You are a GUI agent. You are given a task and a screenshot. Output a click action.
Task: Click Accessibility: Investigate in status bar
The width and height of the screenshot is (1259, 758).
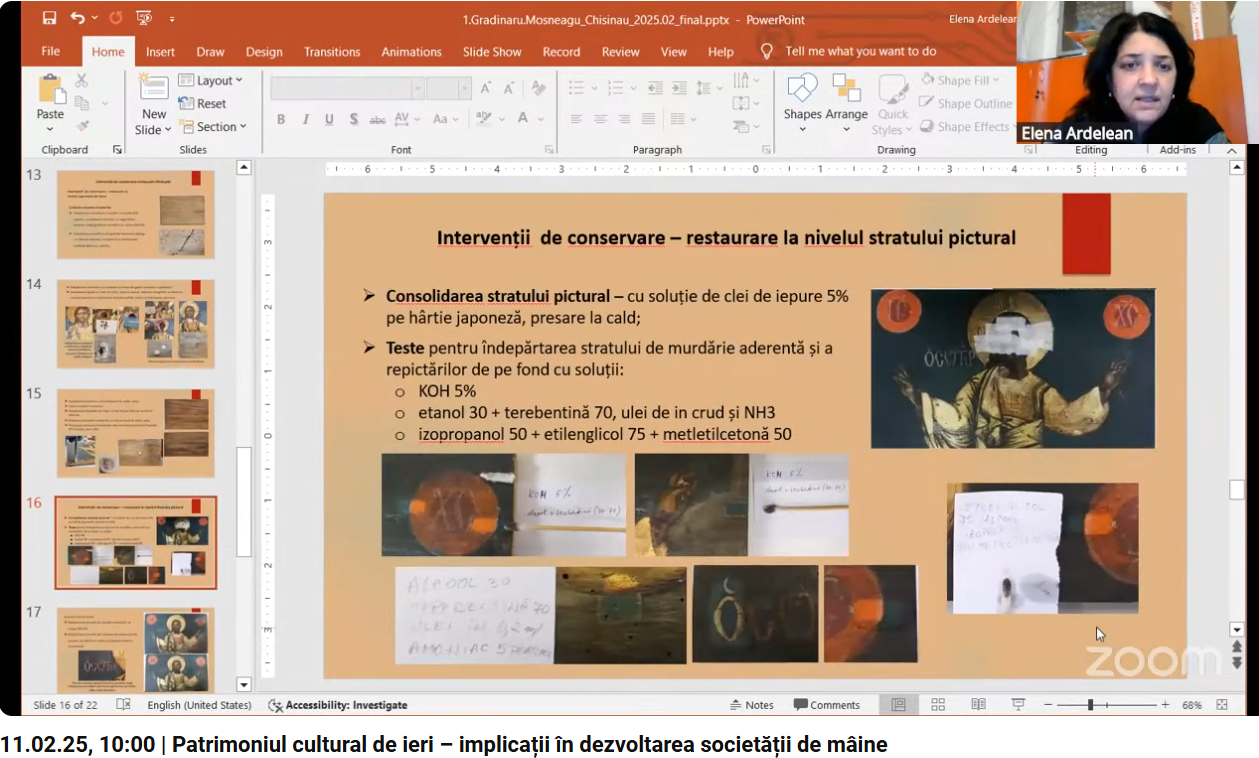click(x=338, y=704)
